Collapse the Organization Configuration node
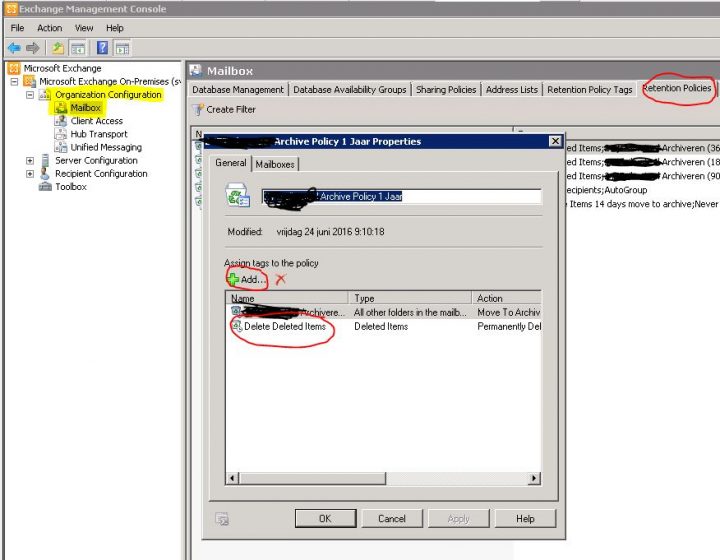This screenshot has height=560, width=720. click(30, 95)
